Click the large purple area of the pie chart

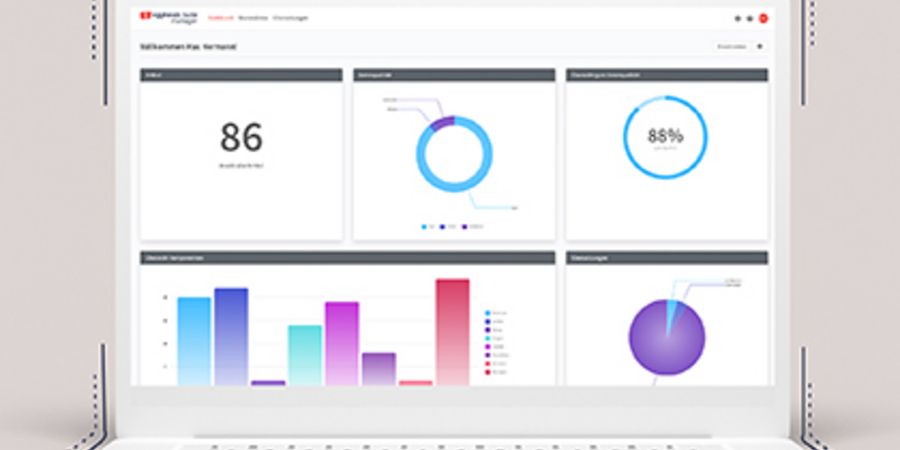665,340
